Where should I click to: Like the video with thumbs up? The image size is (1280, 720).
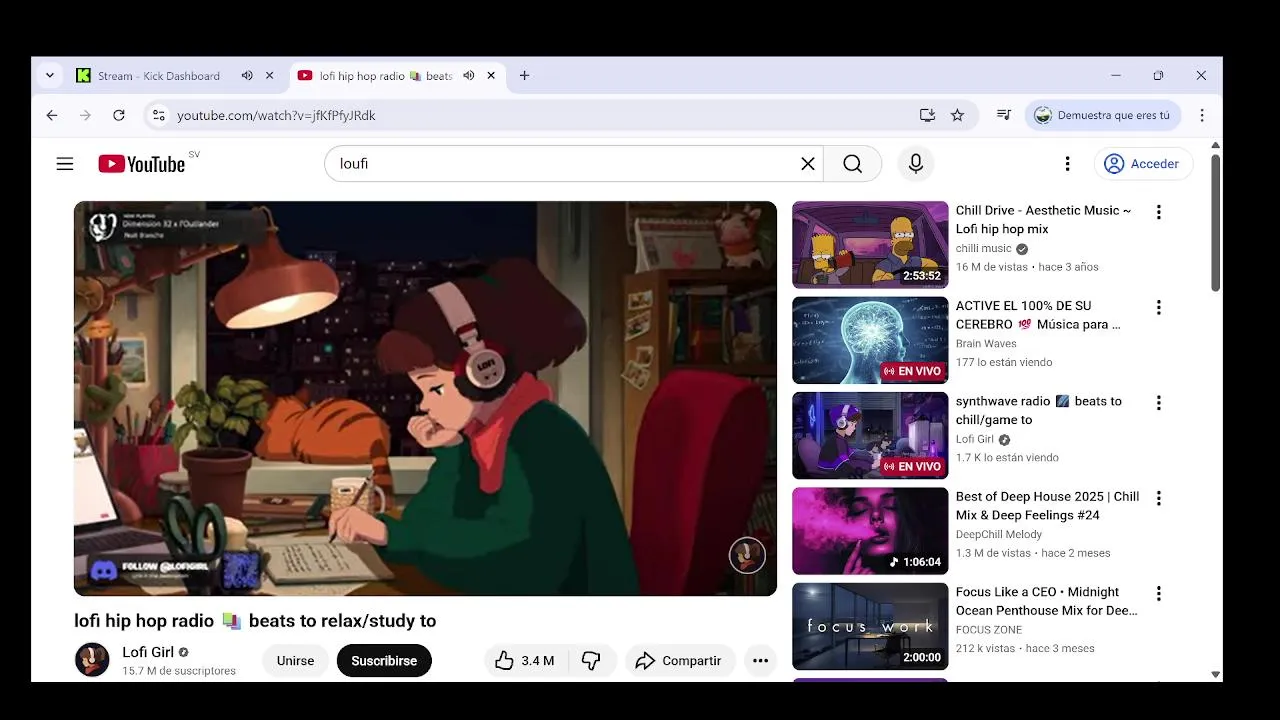[525, 661]
